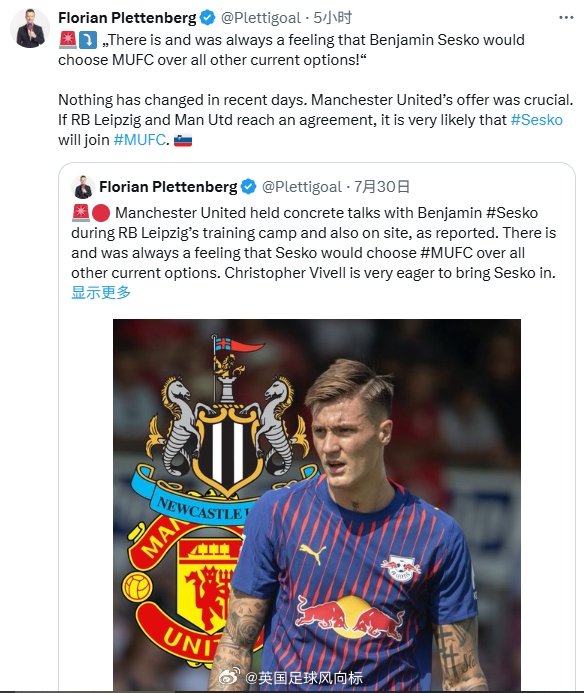The height and width of the screenshot is (693, 584).
Task: Expand quoted tweet with 显示更多
Action: click(101, 292)
